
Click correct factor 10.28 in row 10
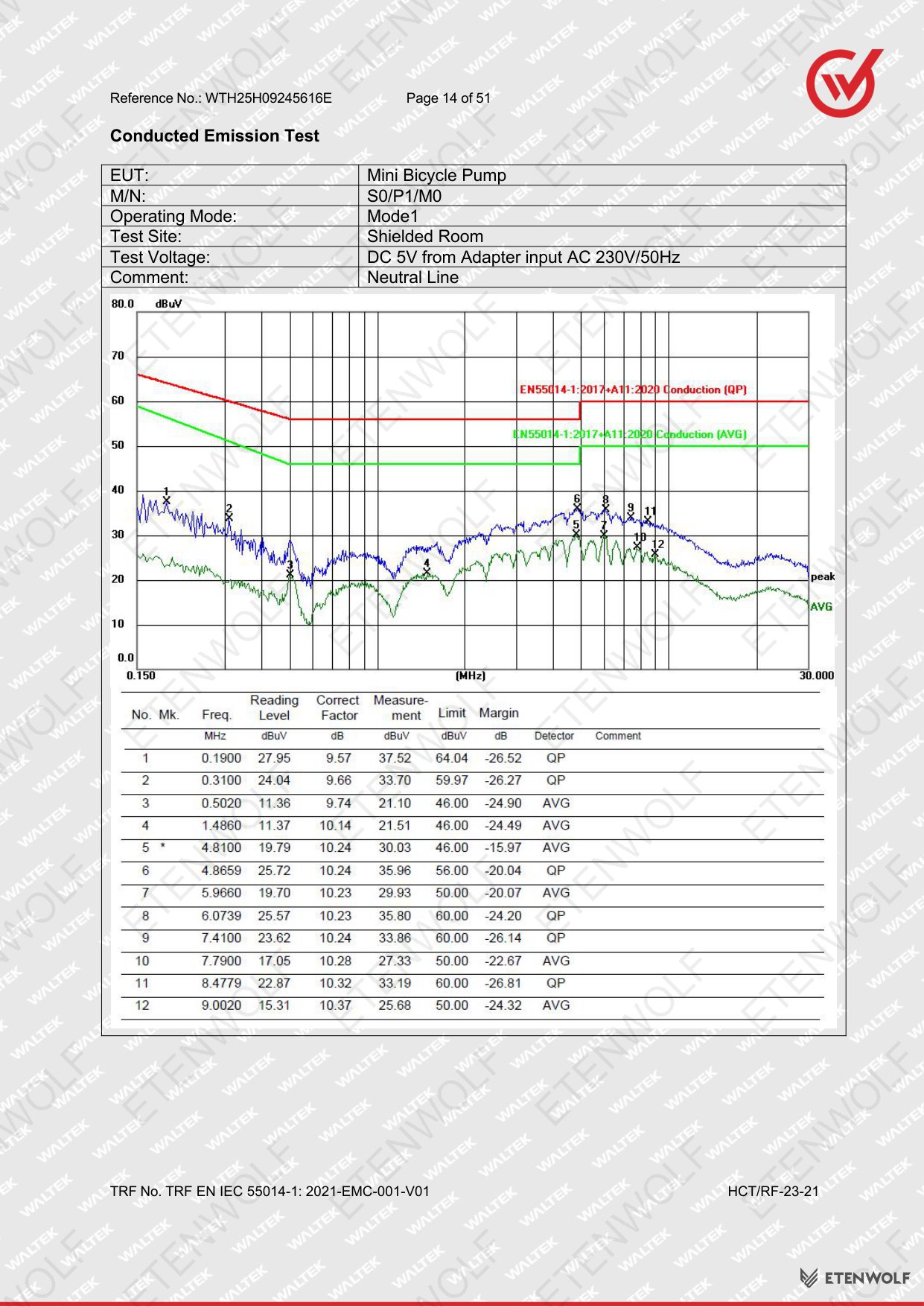tap(336, 961)
